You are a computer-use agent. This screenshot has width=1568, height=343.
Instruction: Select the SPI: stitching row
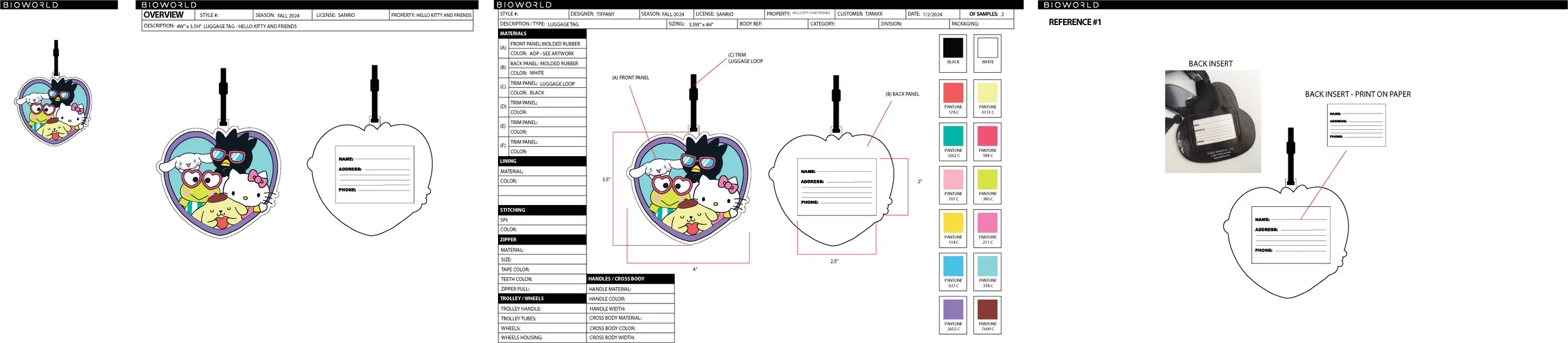pos(543,220)
